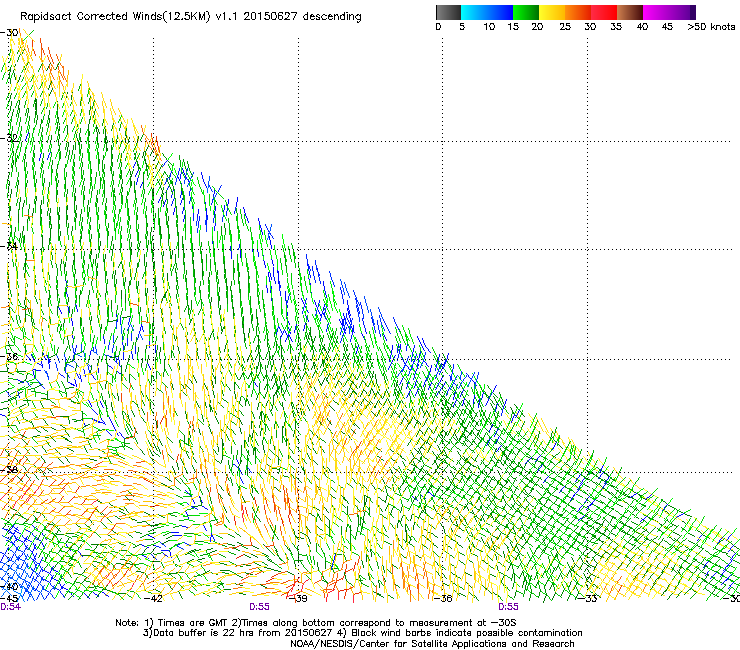Click the "45" label under the color bar
The width and height of the screenshot is (740, 650).
pos(667,27)
